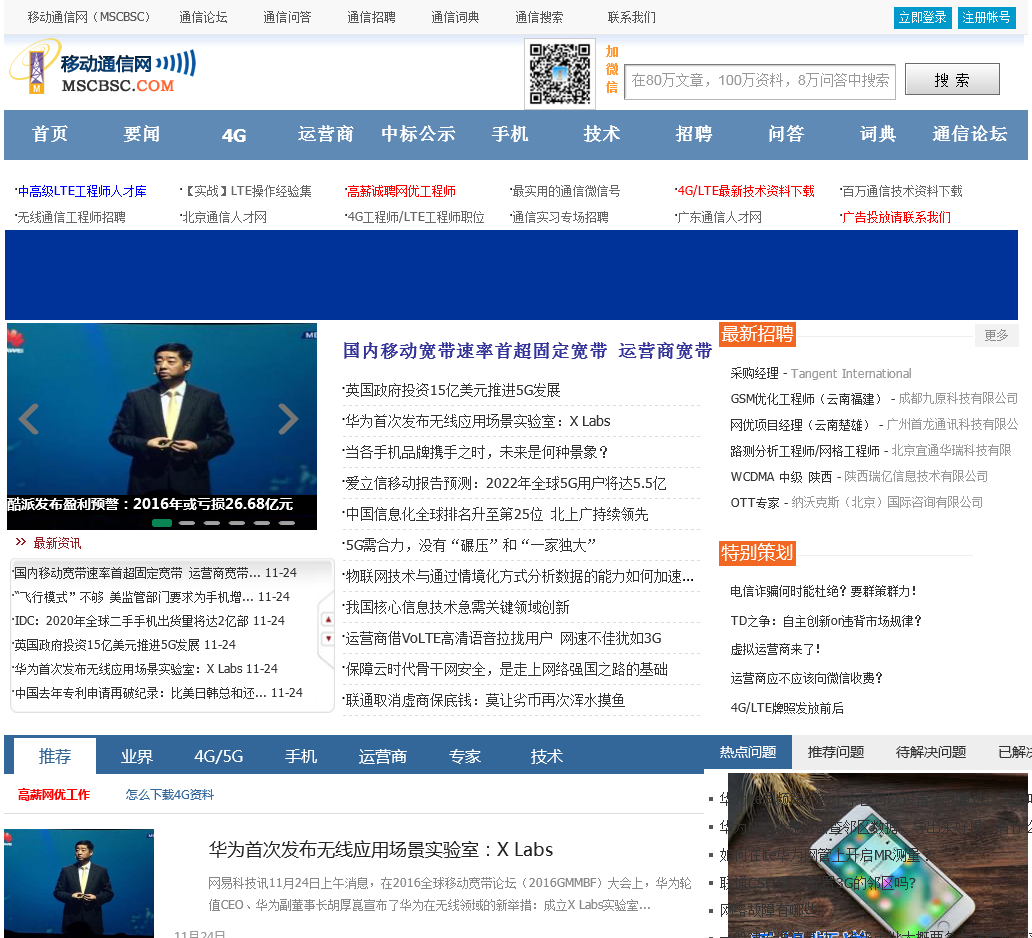Select the first green carousel indicator dot
This screenshot has width=1032, height=938.
[162, 523]
